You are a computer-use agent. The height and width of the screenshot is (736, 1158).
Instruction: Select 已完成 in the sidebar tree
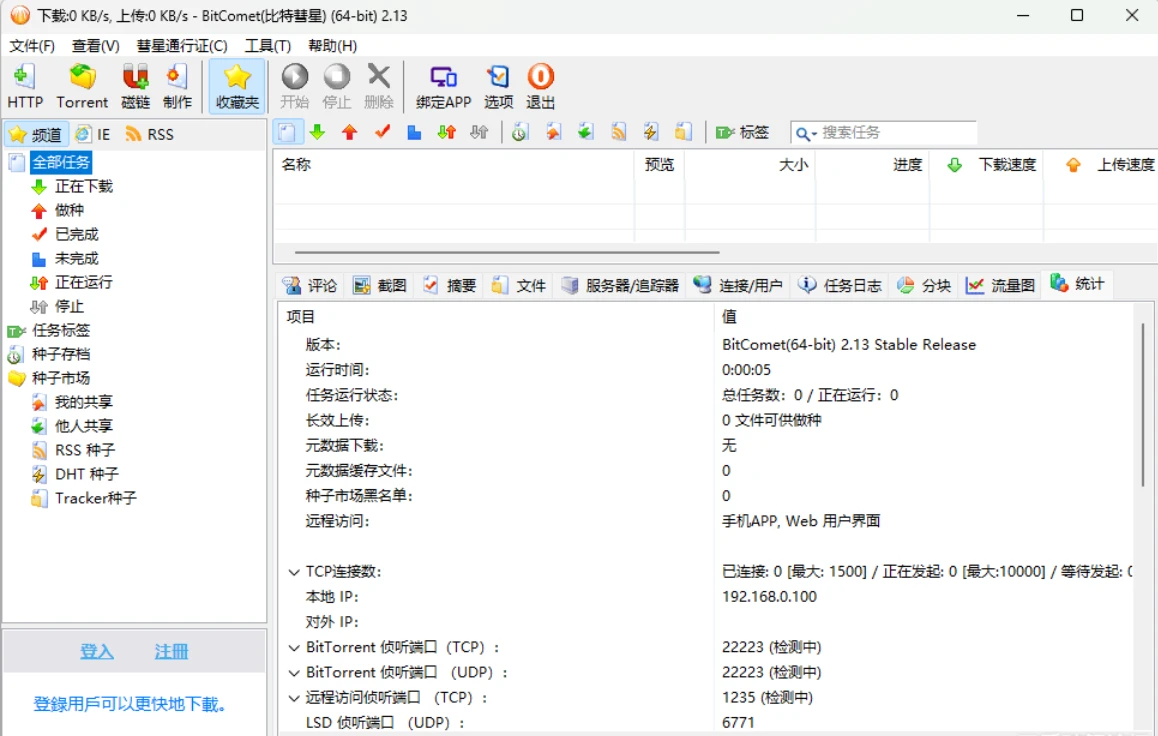point(76,235)
